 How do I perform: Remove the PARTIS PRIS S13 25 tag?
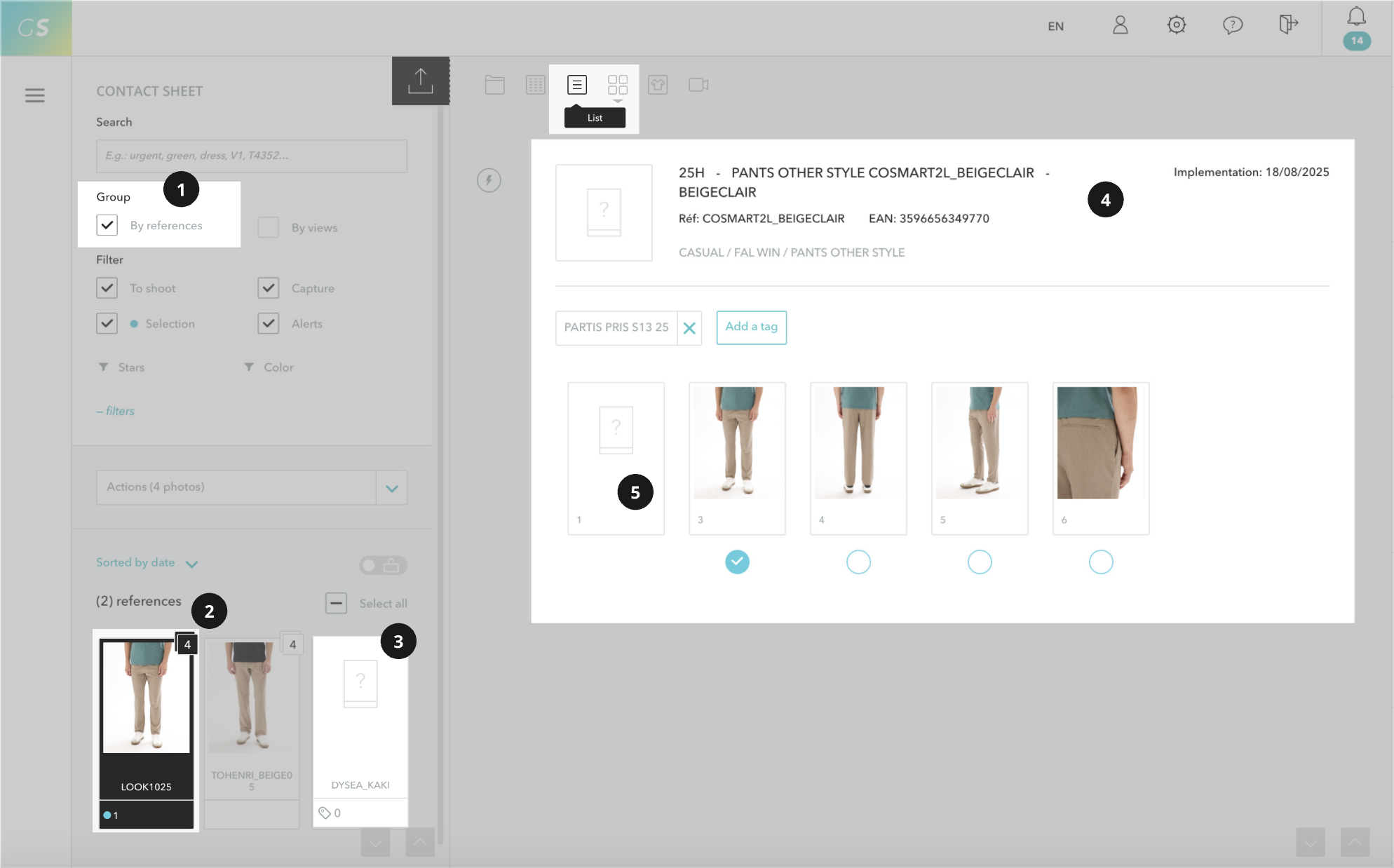(x=689, y=328)
